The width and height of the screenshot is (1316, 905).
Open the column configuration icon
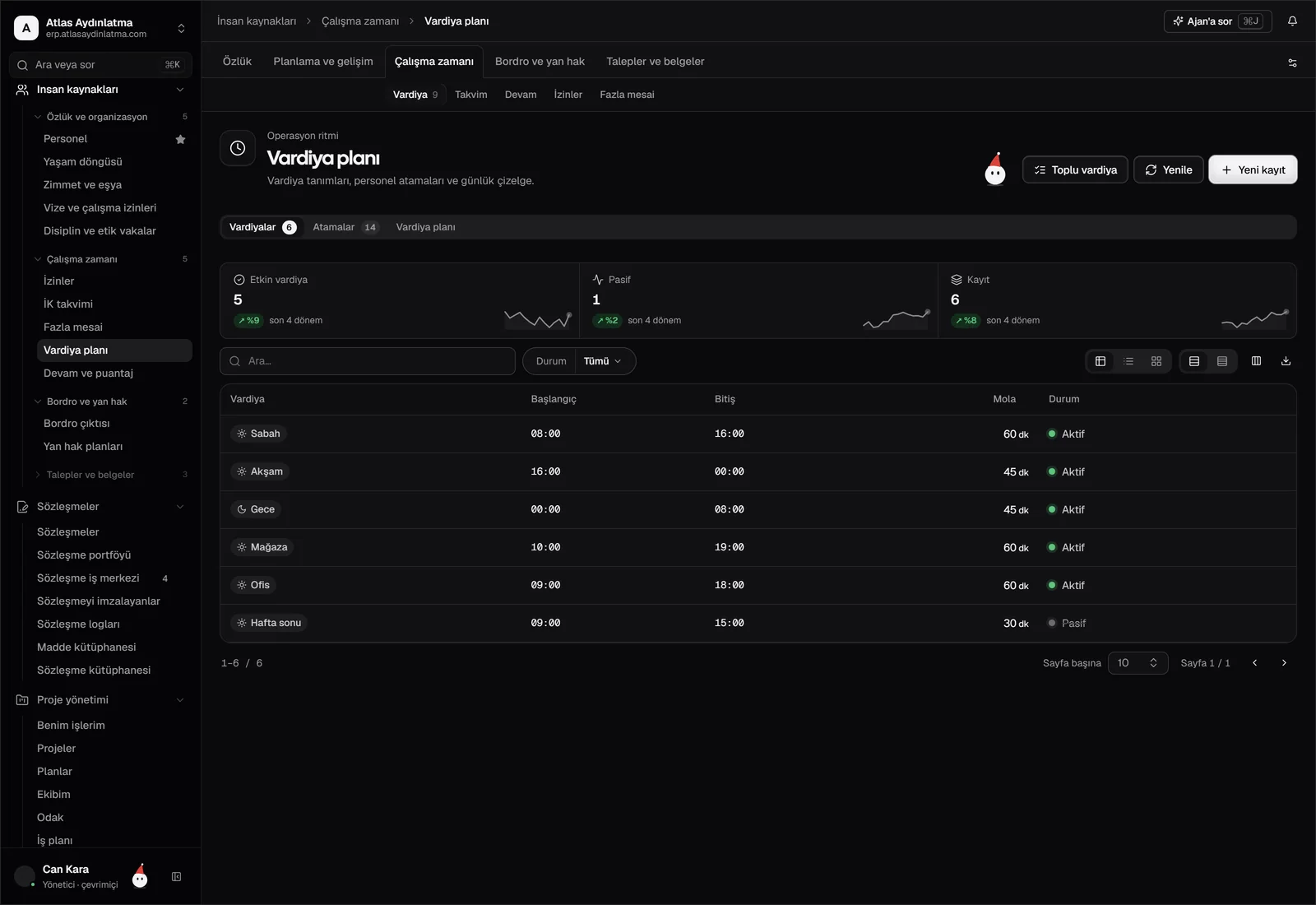tap(1256, 361)
